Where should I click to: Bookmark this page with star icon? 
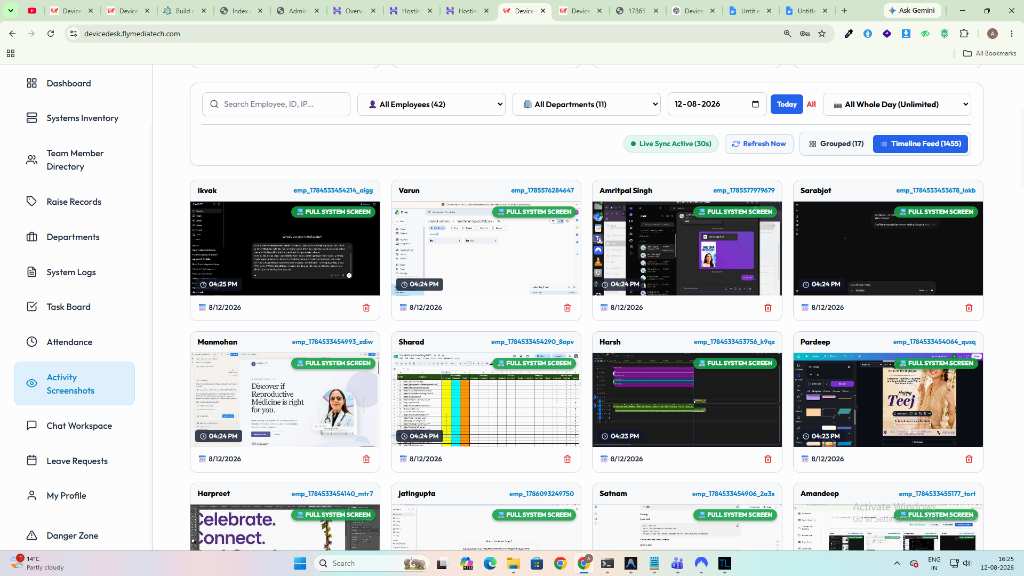822,33
